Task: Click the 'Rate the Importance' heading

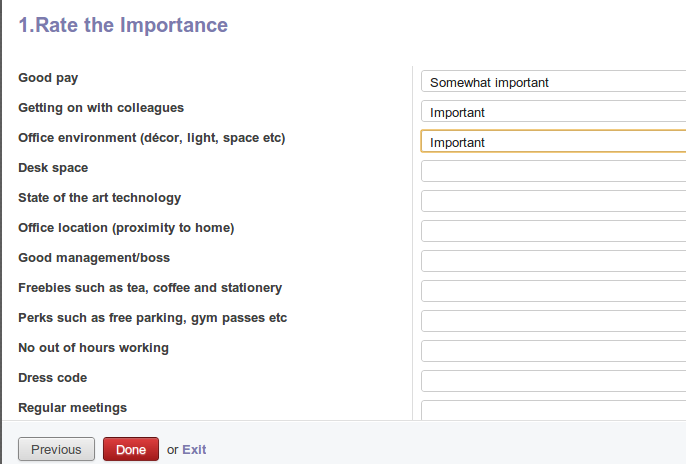Action: pyautogui.click(x=123, y=25)
